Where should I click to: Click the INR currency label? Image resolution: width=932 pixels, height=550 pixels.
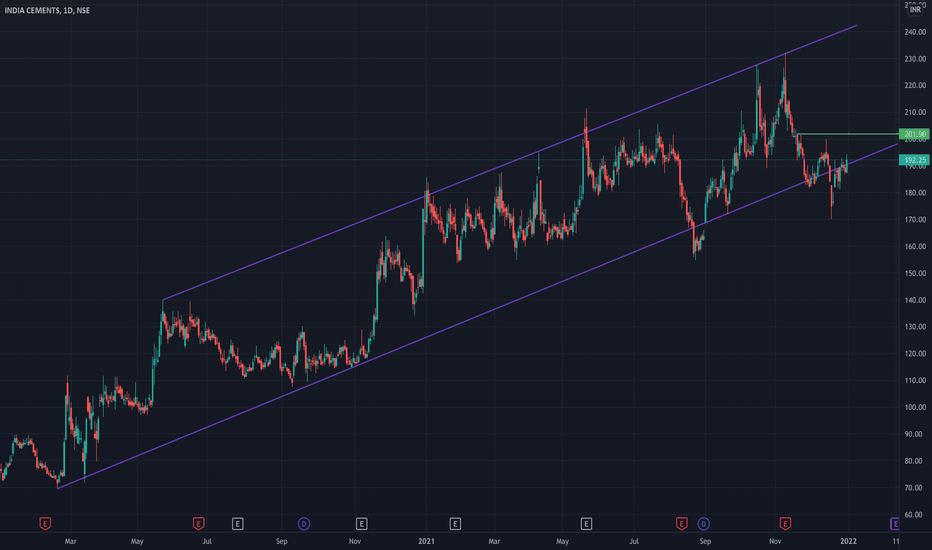tap(915, 10)
